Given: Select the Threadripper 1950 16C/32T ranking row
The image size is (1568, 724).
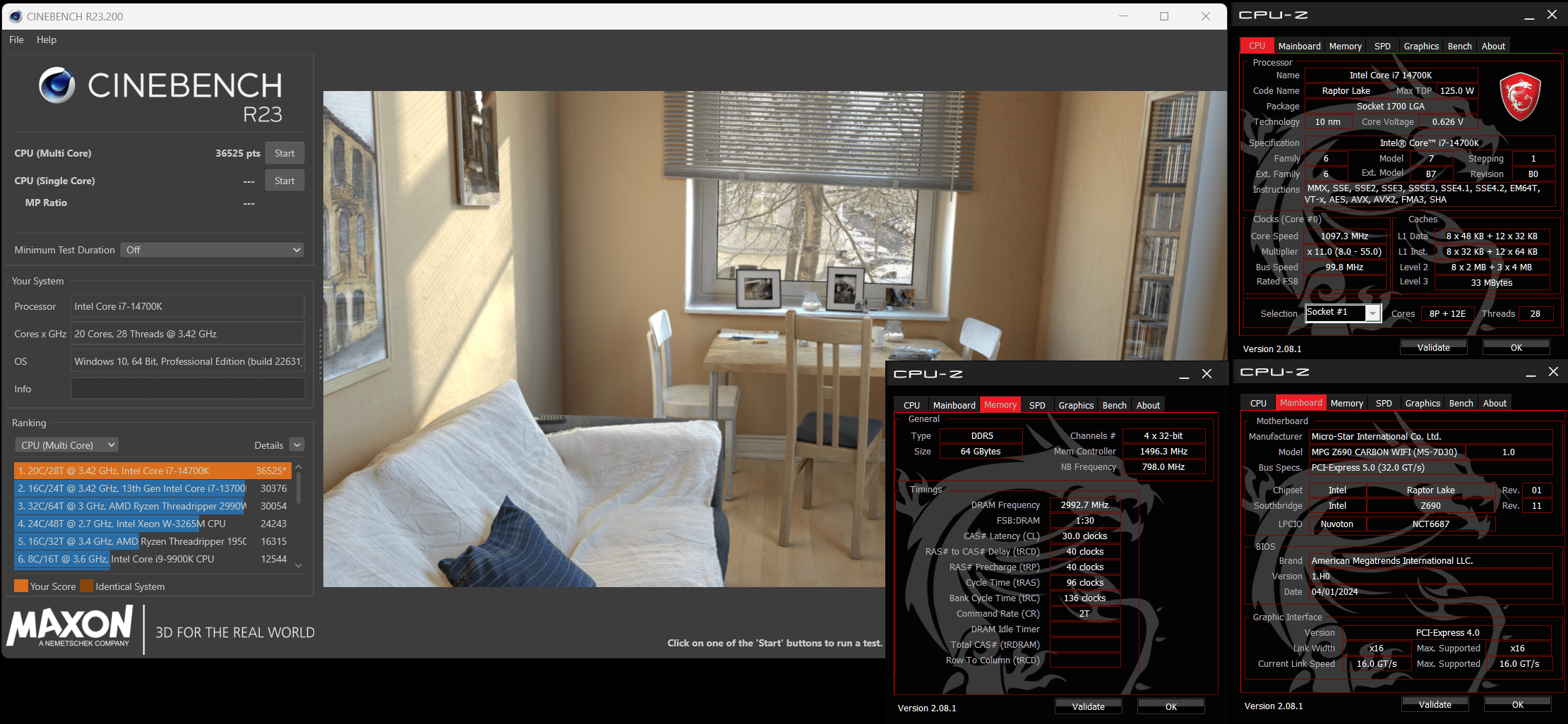Looking at the screenshot, I should tap(152, 541).
